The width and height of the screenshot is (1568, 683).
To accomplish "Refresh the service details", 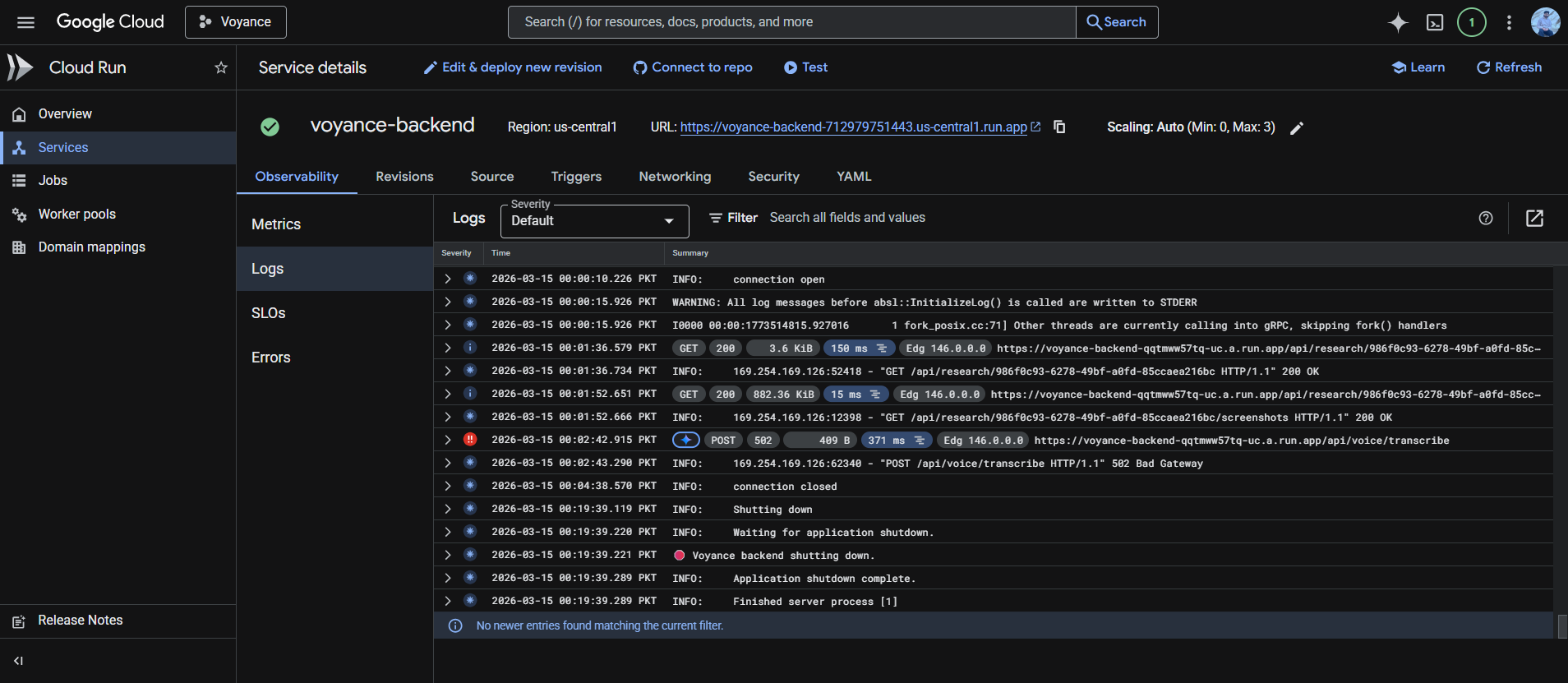I will click(x=1510, y=67).
